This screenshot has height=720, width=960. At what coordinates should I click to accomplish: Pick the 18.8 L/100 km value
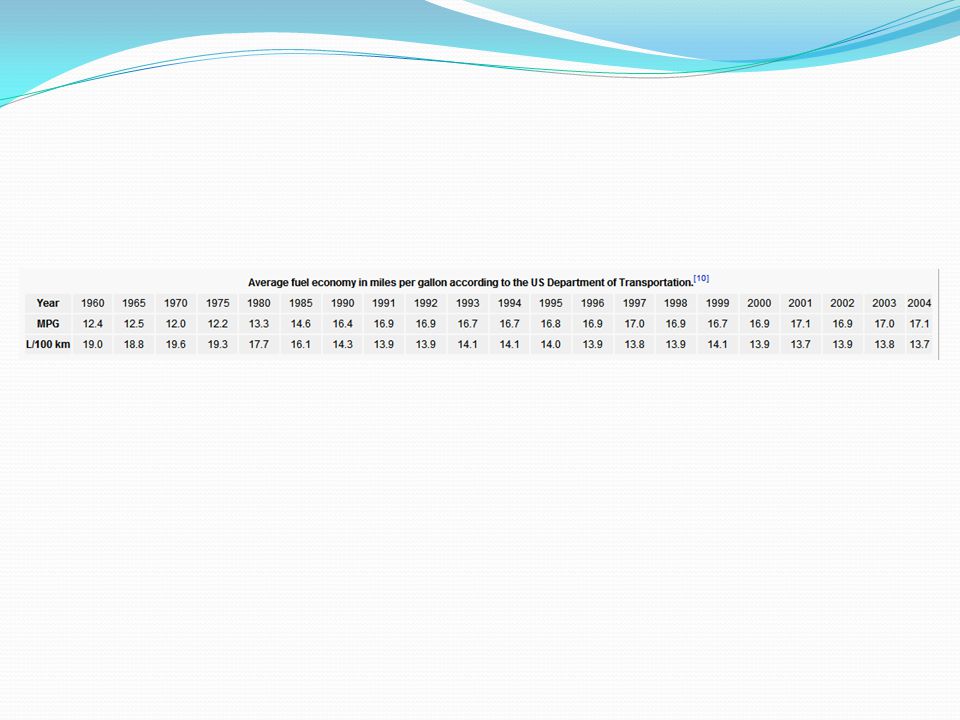(x=134, y=345)
